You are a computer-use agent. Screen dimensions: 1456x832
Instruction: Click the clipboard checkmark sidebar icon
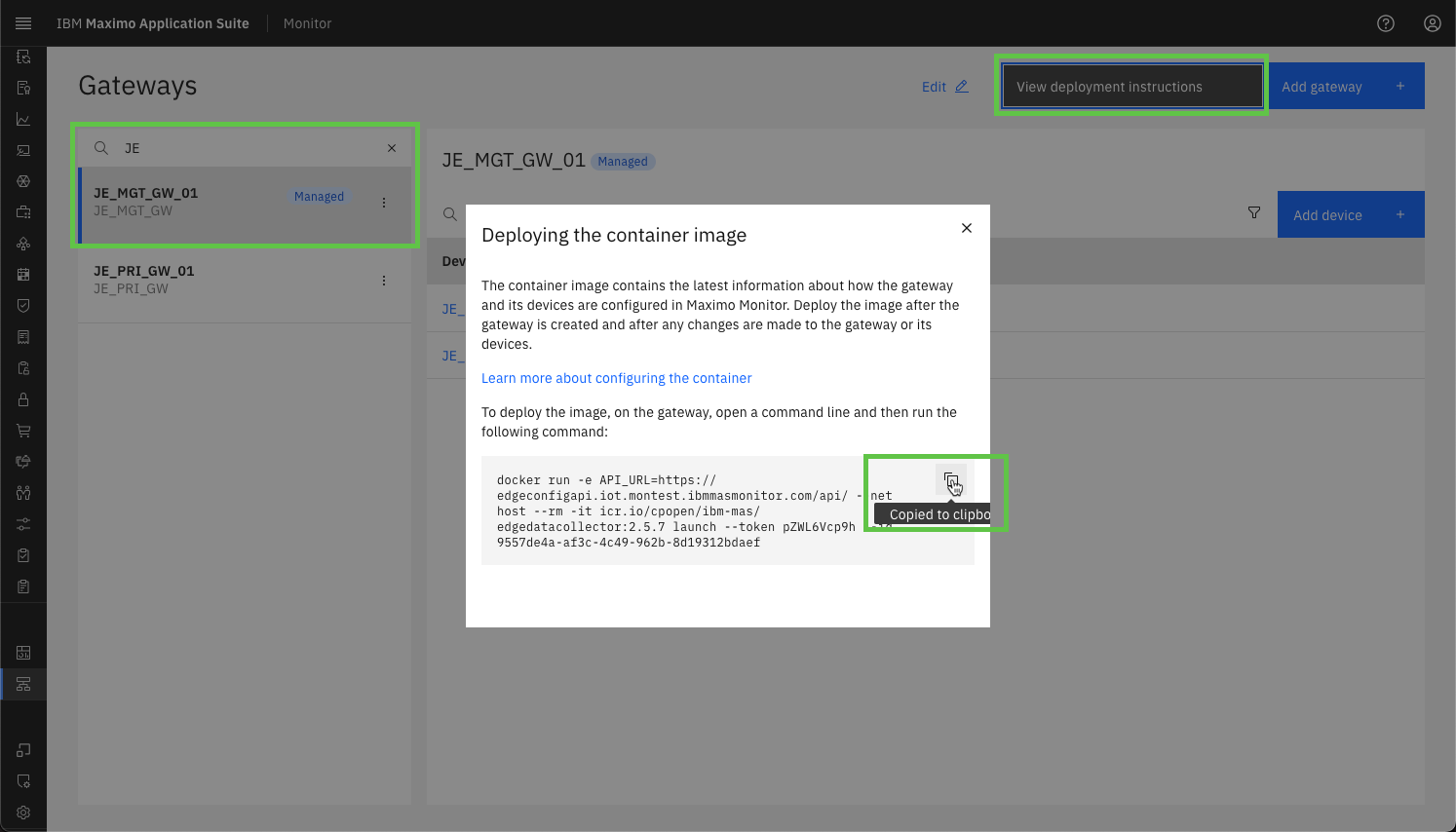pyautogui.click(x=23, y=555)
